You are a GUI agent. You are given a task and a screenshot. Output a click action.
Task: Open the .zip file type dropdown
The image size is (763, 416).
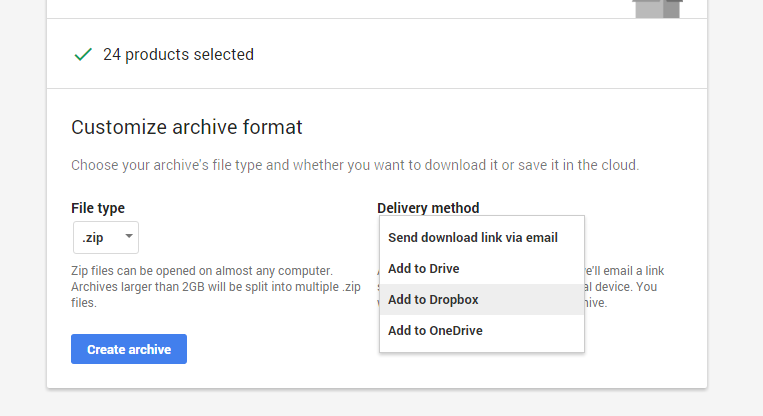(104, 237)
